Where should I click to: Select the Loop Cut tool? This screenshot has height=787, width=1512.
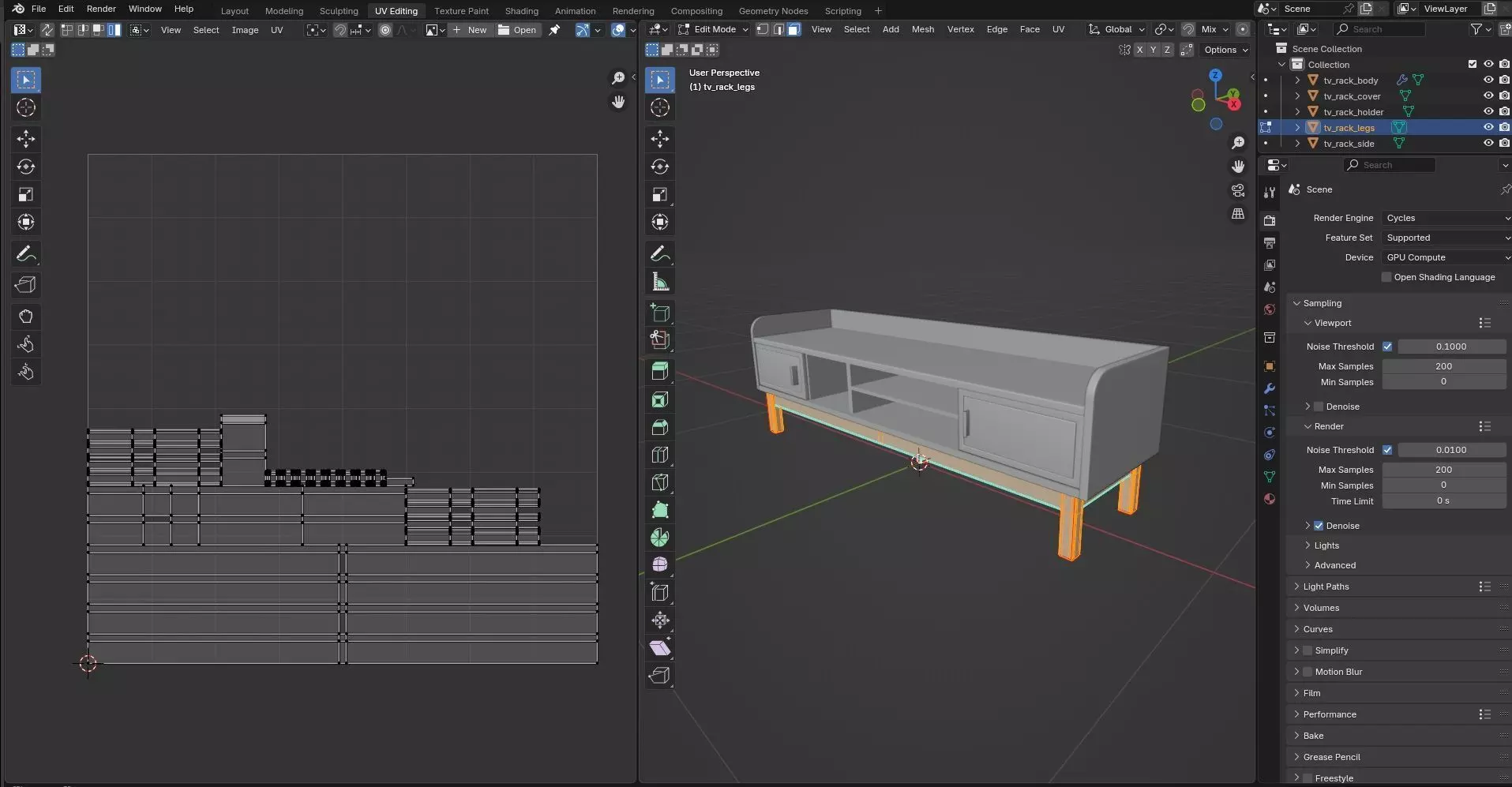660,455
